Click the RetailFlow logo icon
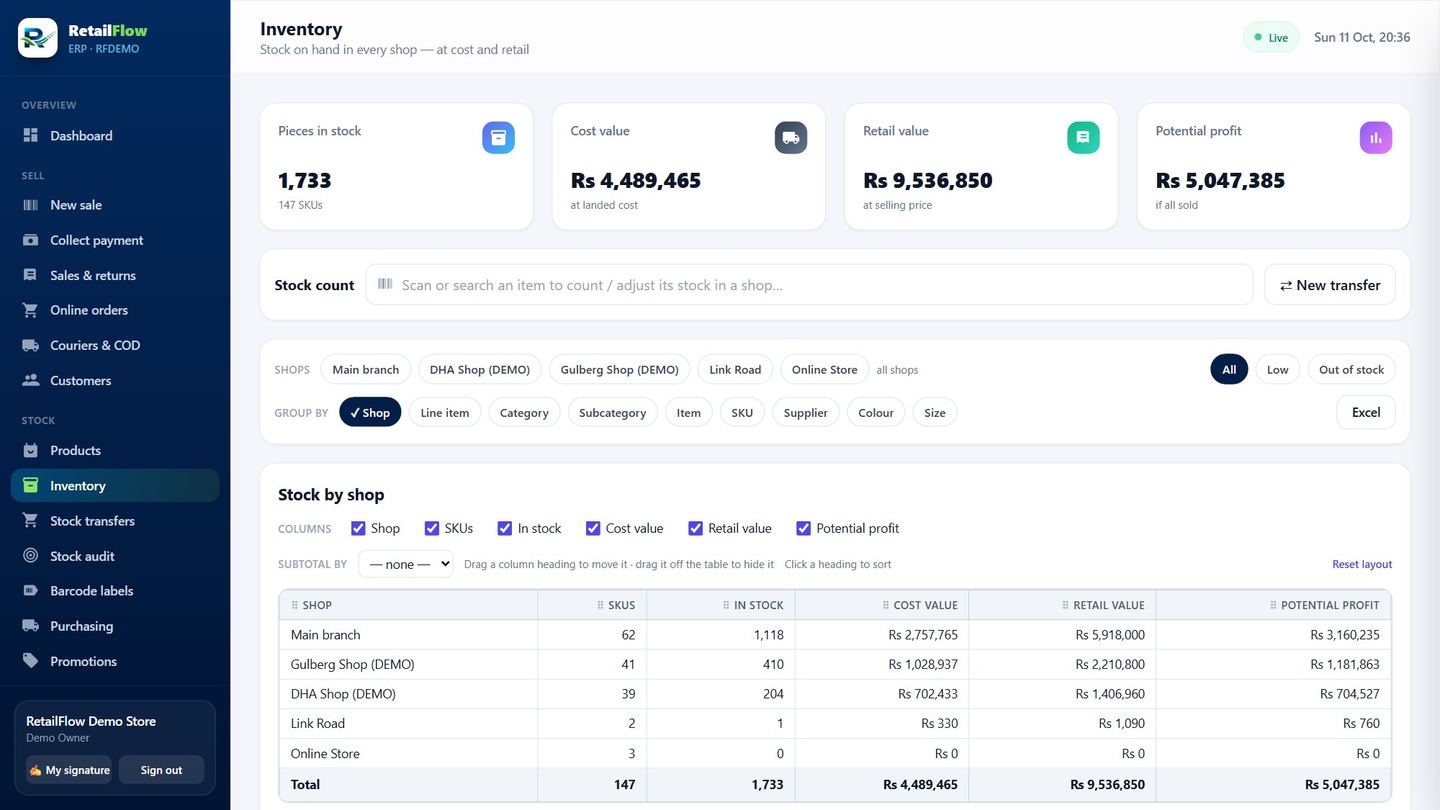Viewport: 1440px width, 810px height. coord(38,38)
